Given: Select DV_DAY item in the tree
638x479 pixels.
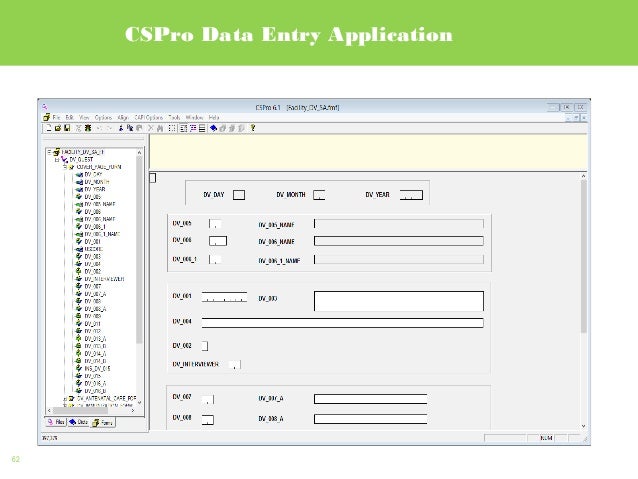Looking at the screenshot, I should 93,174.
